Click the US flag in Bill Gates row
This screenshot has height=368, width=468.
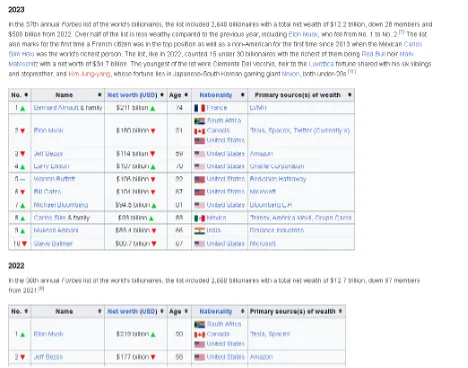point(199,192)
